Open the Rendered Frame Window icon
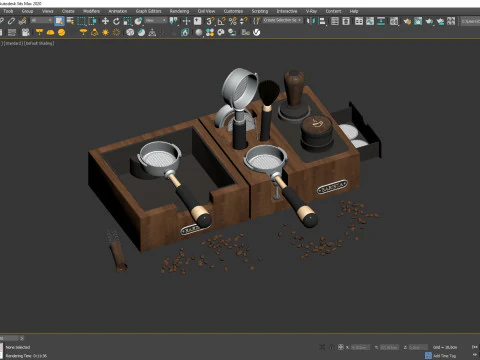The image size is (480, 360). coord(418,21)
